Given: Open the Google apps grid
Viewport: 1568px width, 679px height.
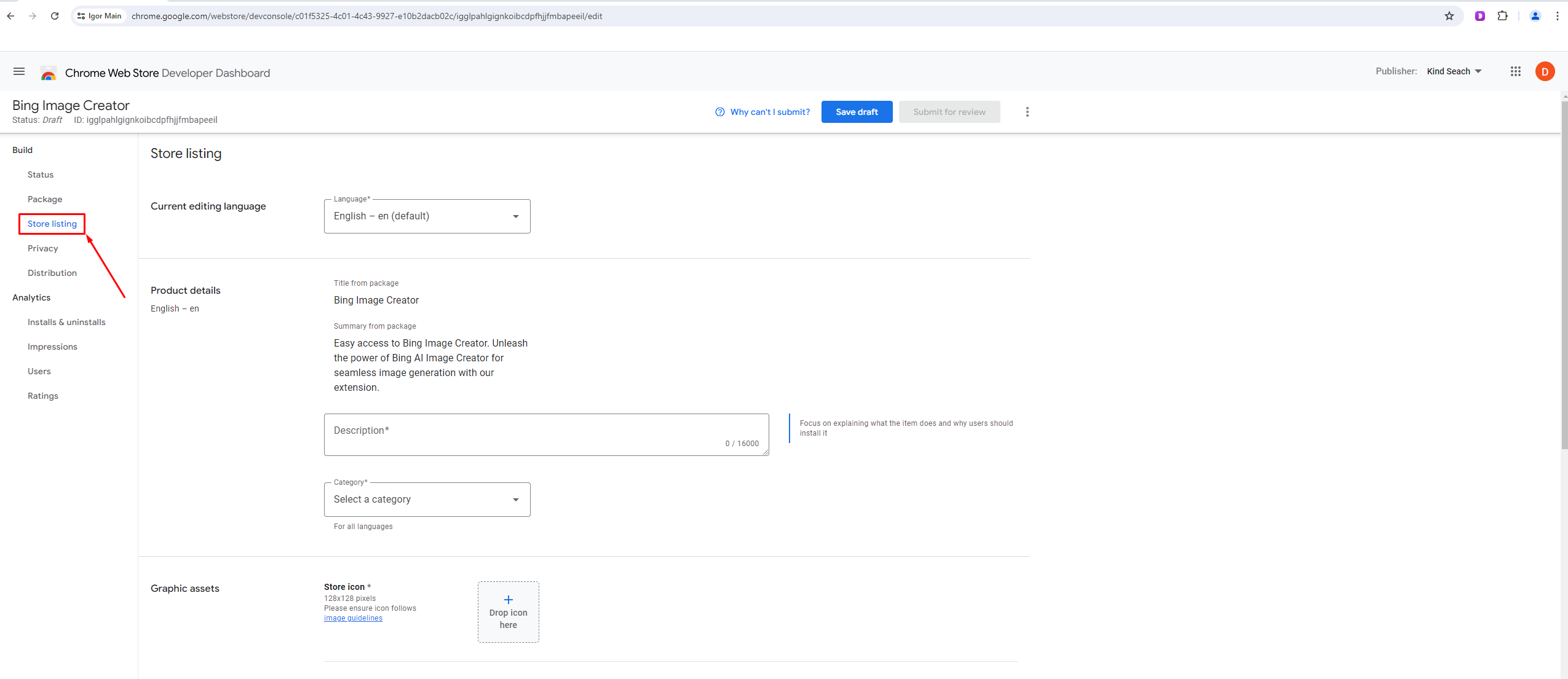Looking at the screenshot, I should [x=1515, y=72].
